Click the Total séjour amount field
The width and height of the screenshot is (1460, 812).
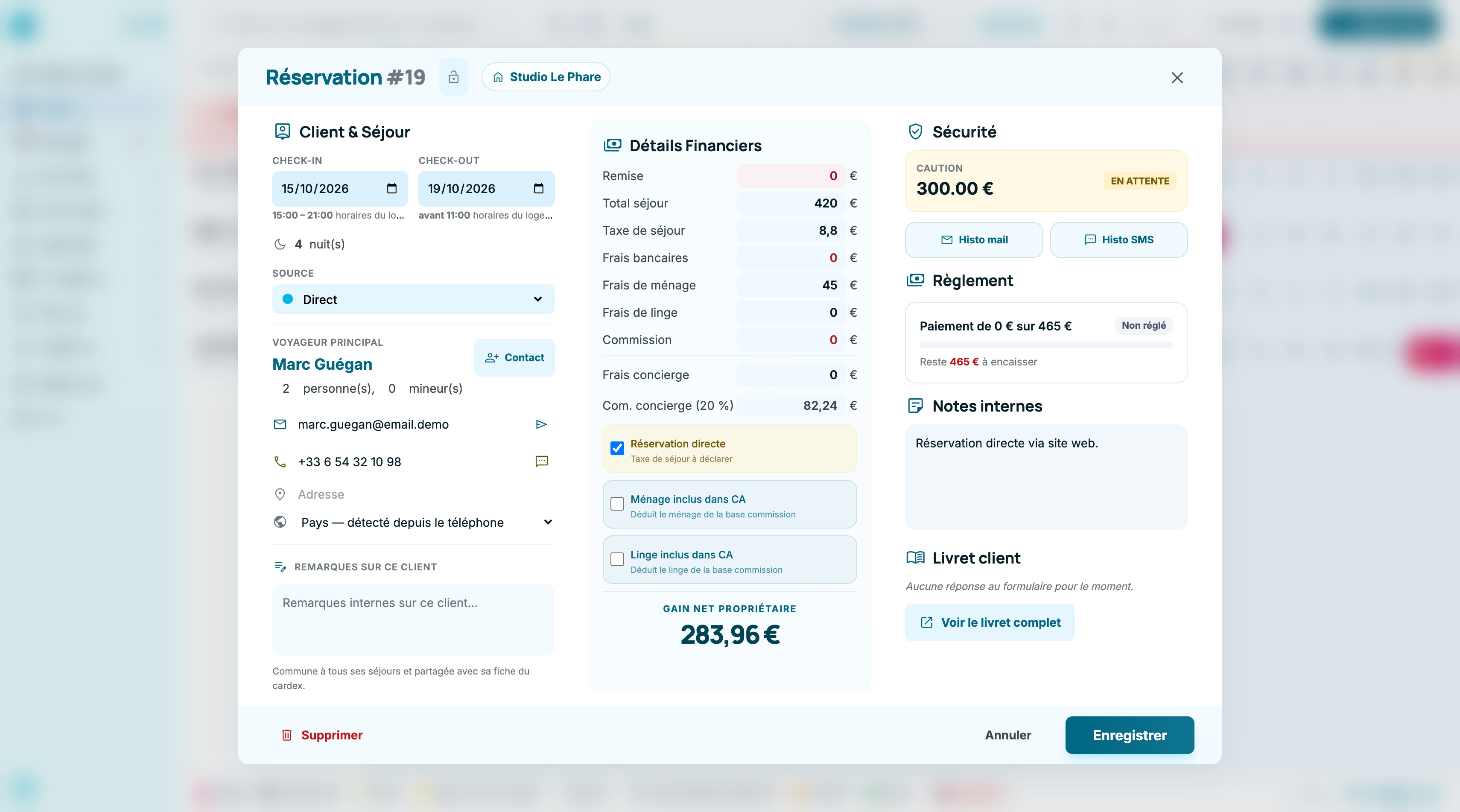tap(791, 203)
